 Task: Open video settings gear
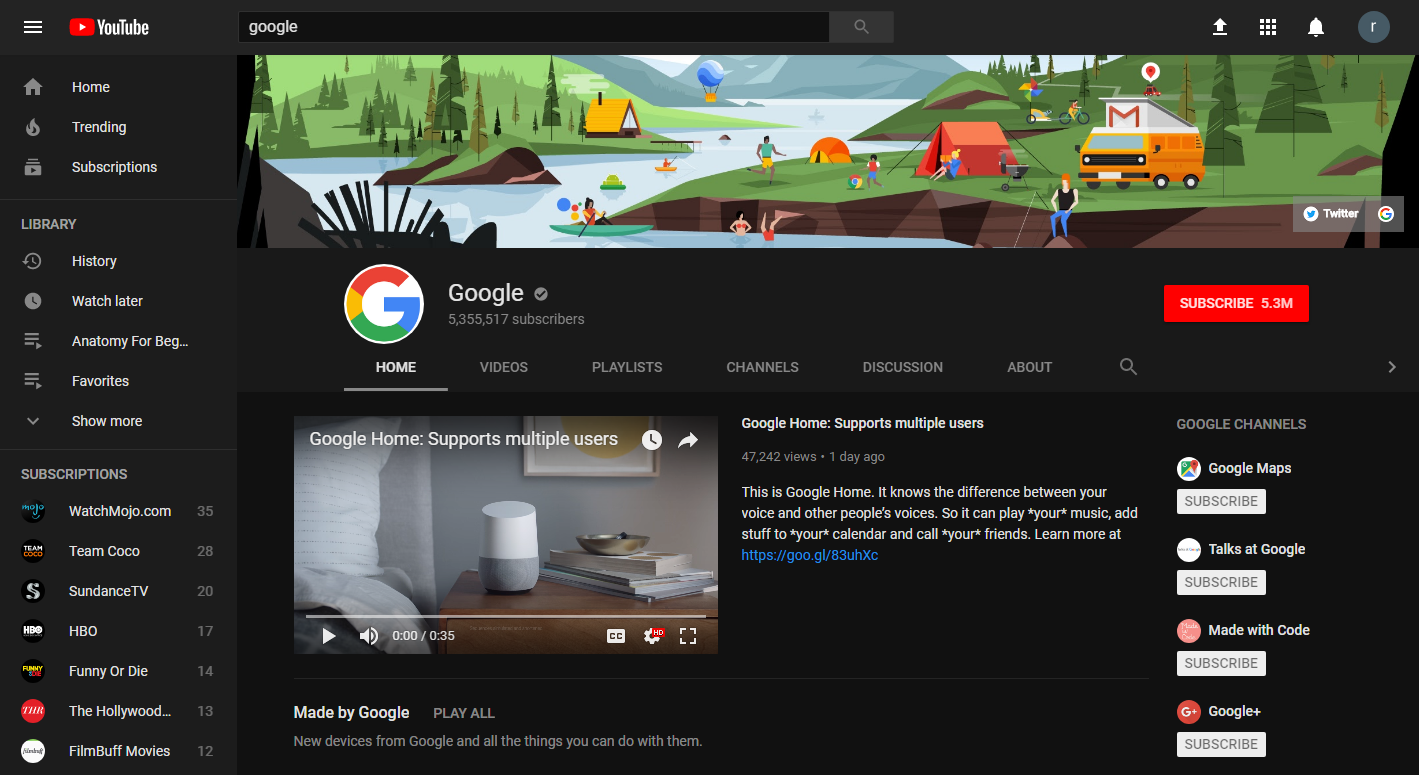coord(653,636)
